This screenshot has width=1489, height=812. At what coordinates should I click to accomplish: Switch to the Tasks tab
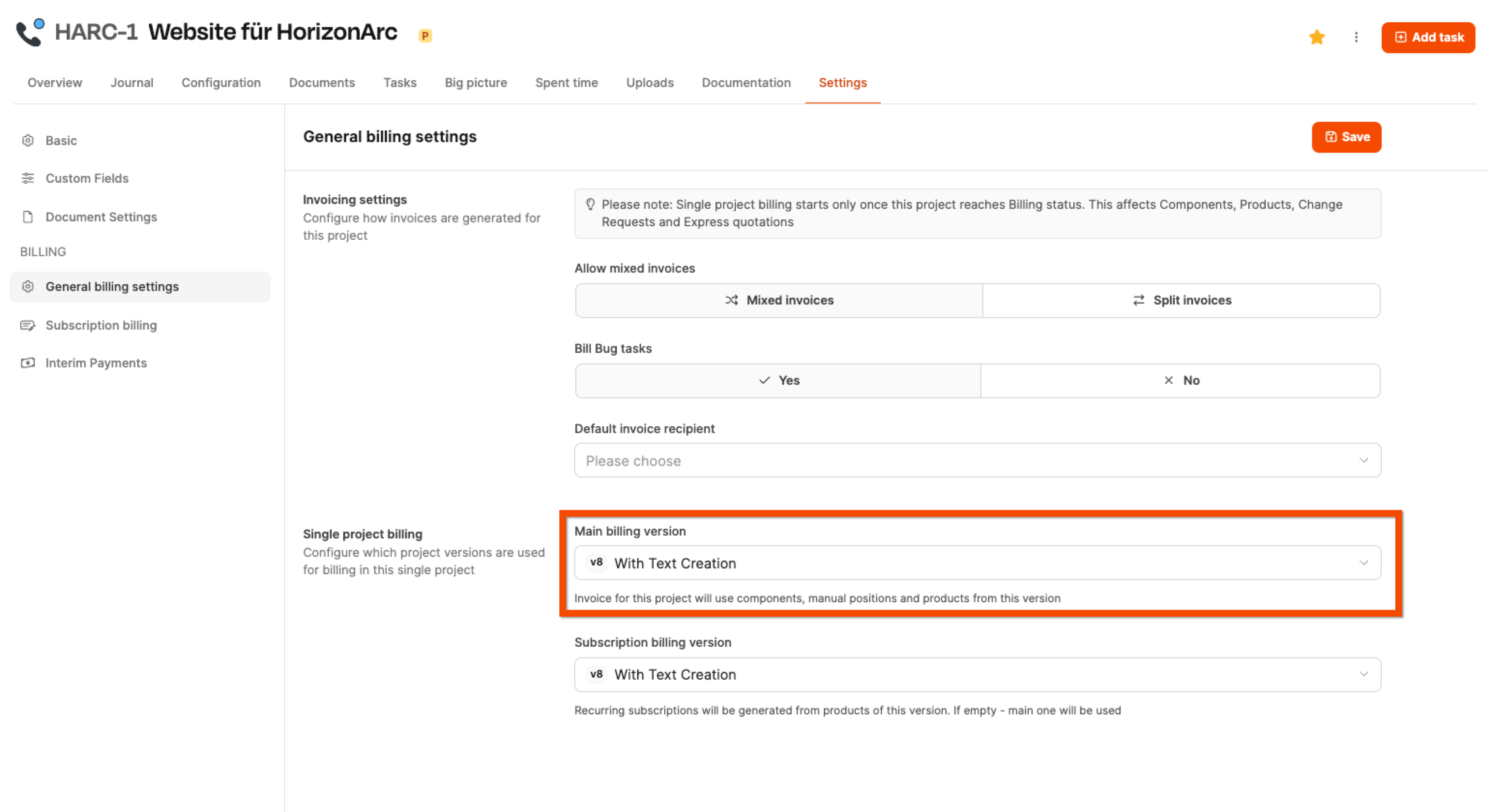[x=399, y=83]
